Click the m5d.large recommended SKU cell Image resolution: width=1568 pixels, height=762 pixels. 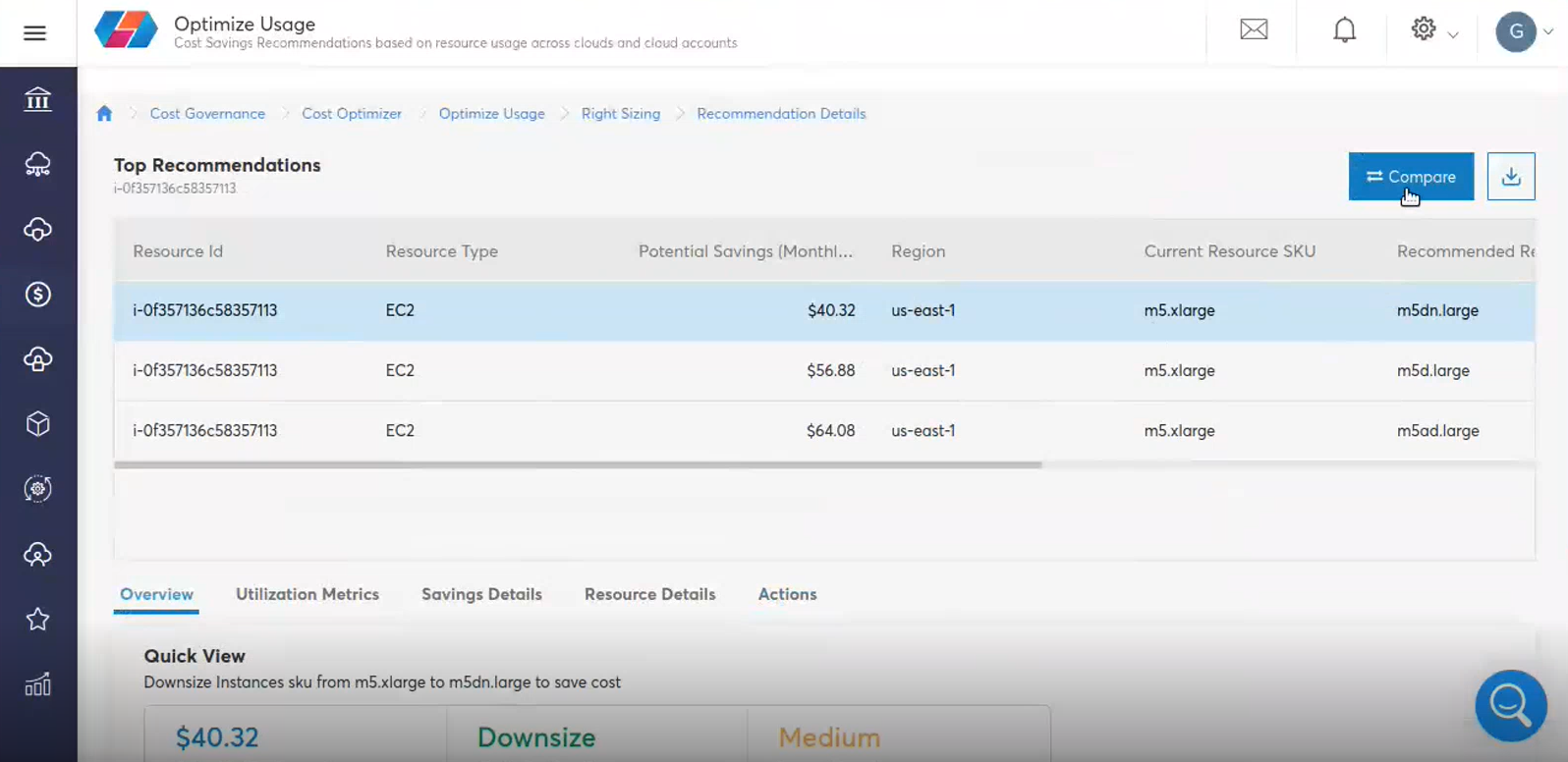1433,370
